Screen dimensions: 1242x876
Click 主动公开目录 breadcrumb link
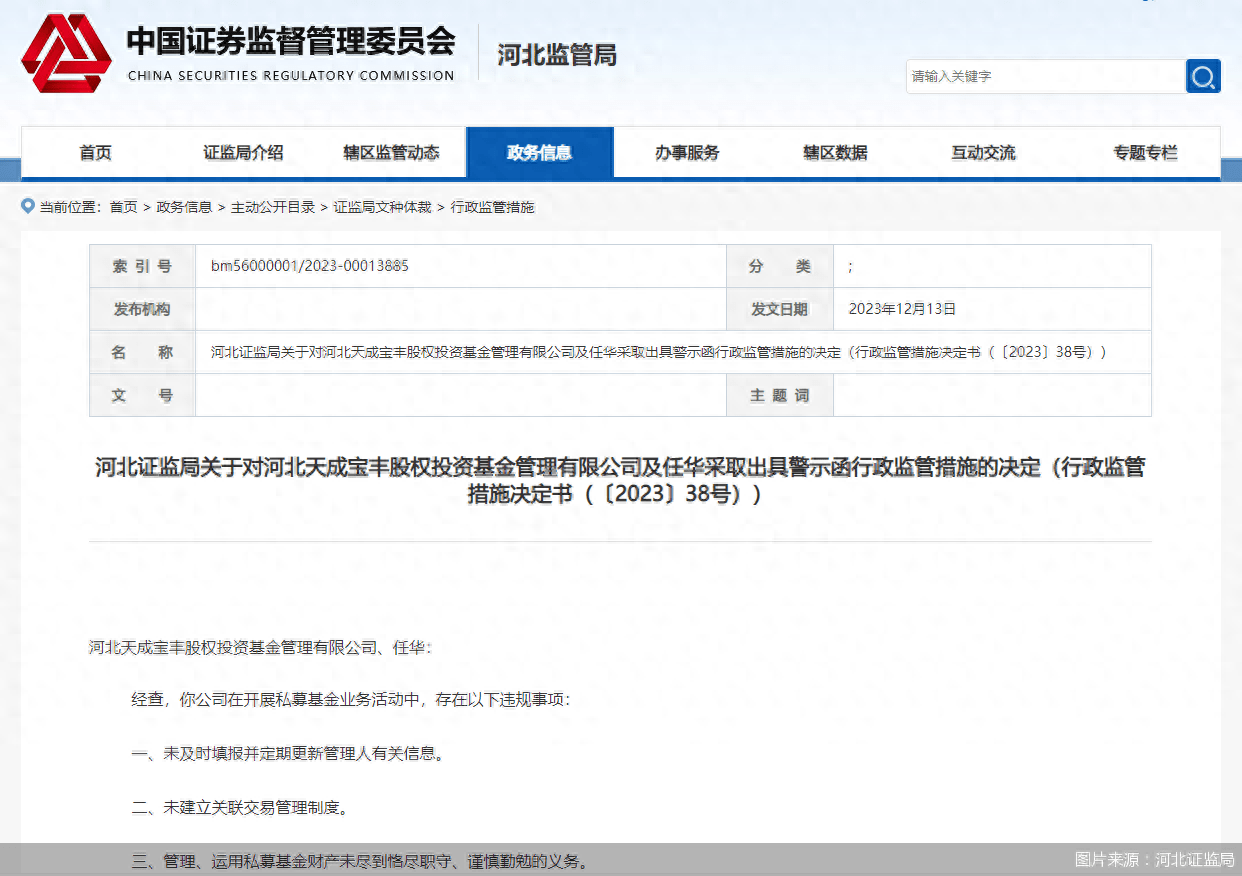(x=273, y=207)
